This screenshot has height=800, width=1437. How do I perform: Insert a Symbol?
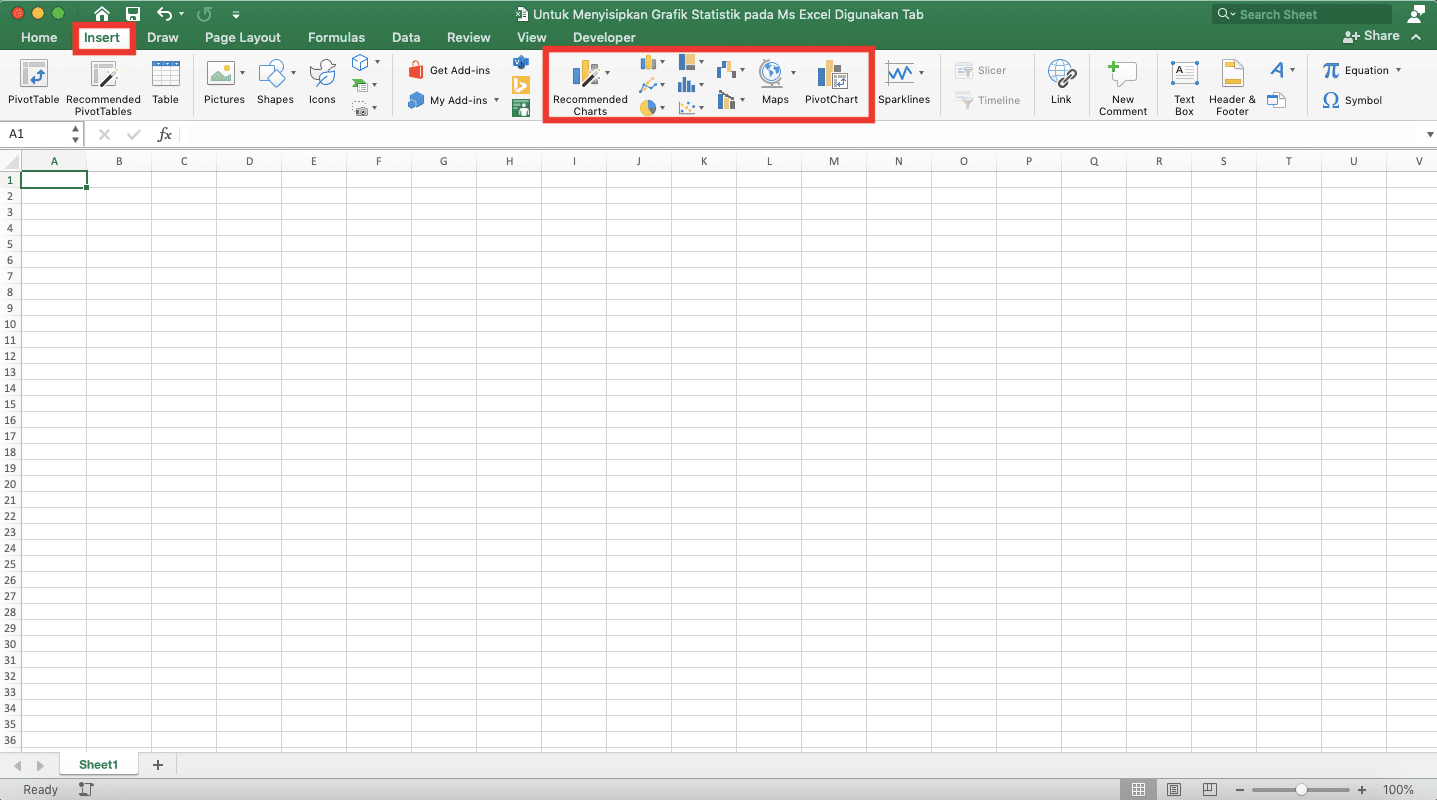point(1352,100)
